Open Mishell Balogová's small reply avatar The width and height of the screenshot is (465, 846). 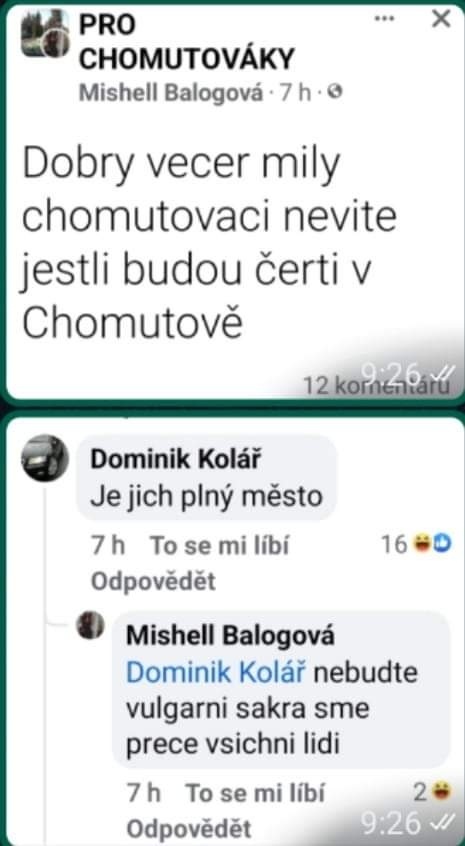click(x=91, y=625)
